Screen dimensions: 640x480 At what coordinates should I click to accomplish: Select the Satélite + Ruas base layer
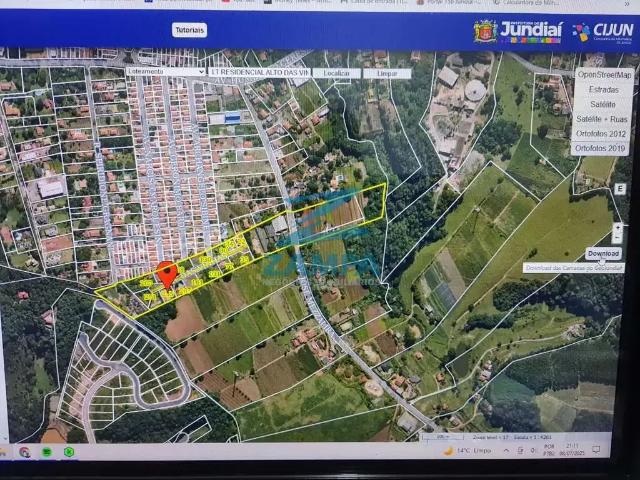(602, 119)
